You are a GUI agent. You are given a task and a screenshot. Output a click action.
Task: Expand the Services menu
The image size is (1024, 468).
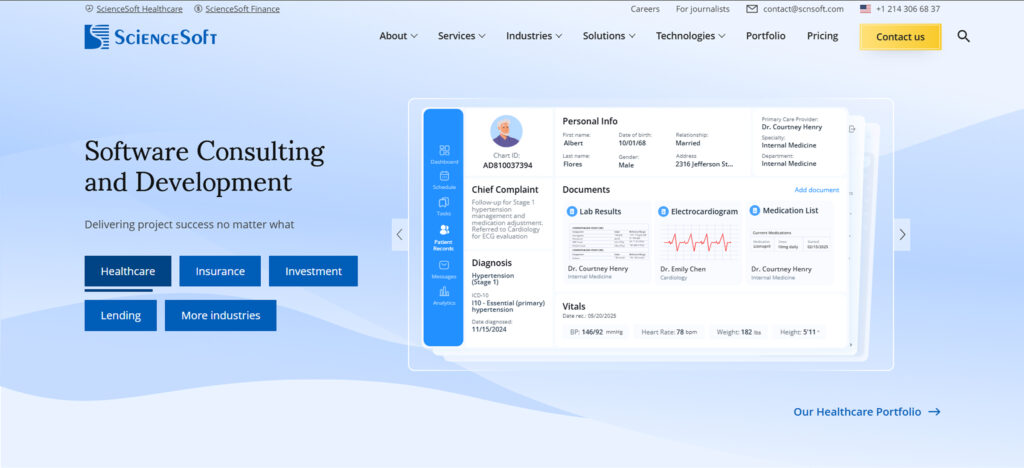coord(462,37)
